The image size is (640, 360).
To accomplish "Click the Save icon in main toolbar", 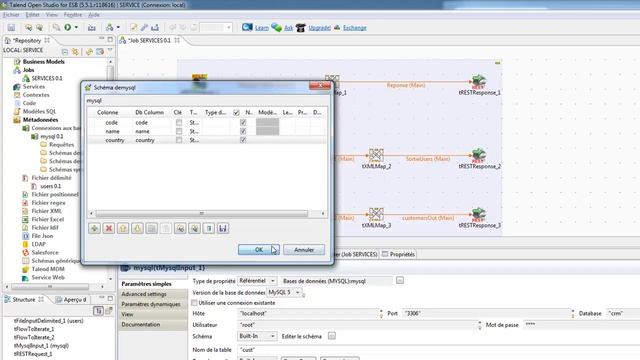I will coord(11,28).
